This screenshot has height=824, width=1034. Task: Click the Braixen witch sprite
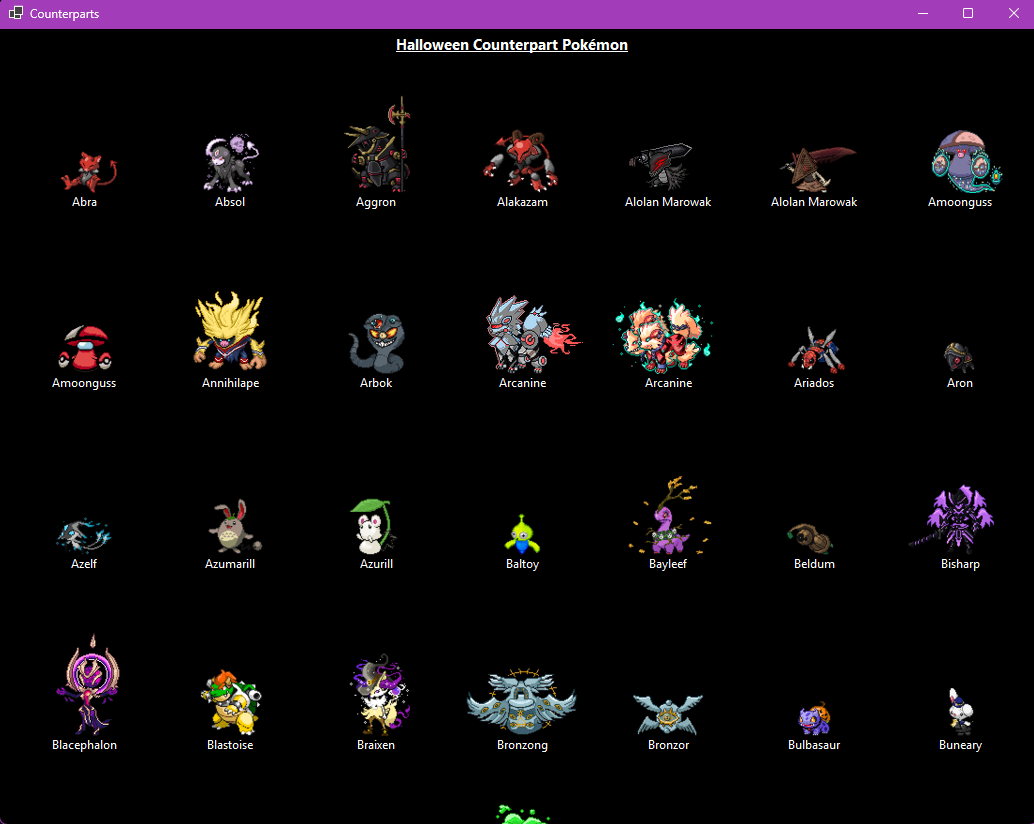point(381,694)
